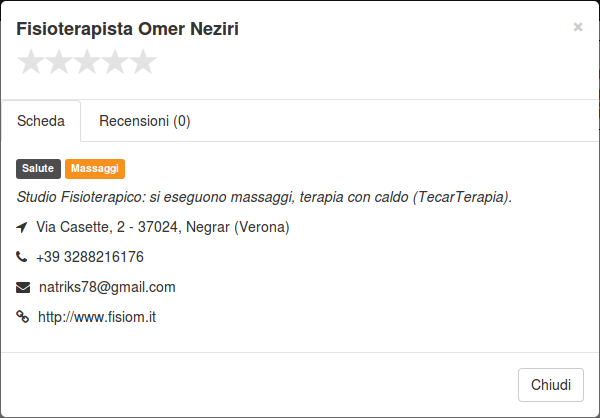Screen dimensions: 600x418
Task: Click the phone number +39 3288216176
Action: 90,257
